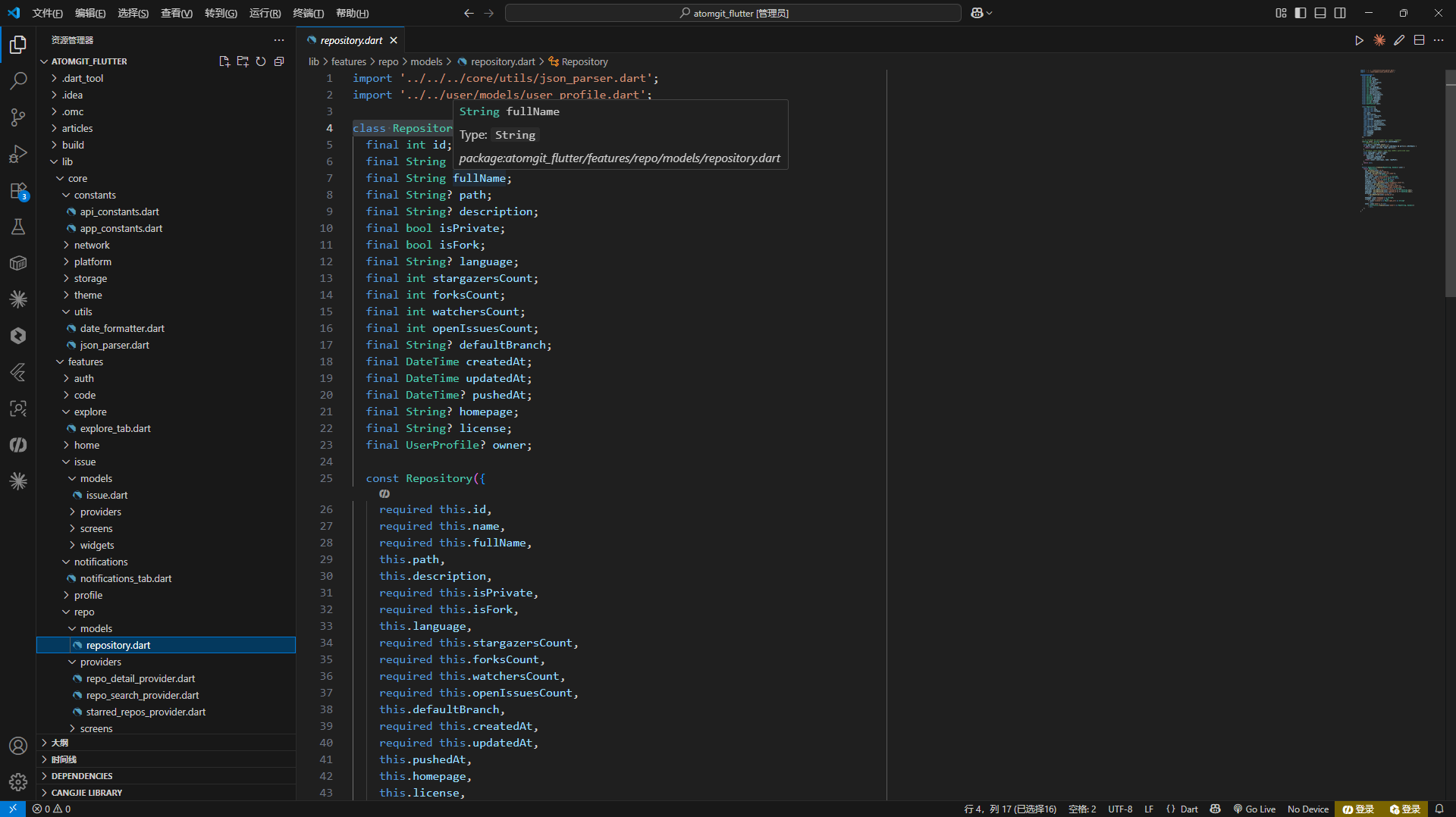This screenshot has height=817, width=1456.
Task: Open Extensions view with badge 3
Action: (x=18, y=190)
